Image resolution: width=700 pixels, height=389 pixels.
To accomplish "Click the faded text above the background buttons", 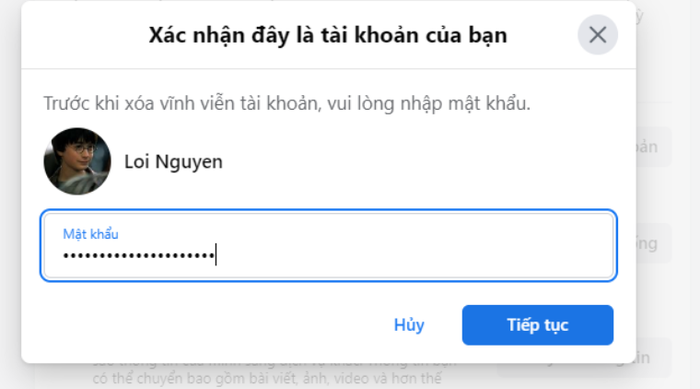I will (x=639, y=16).
